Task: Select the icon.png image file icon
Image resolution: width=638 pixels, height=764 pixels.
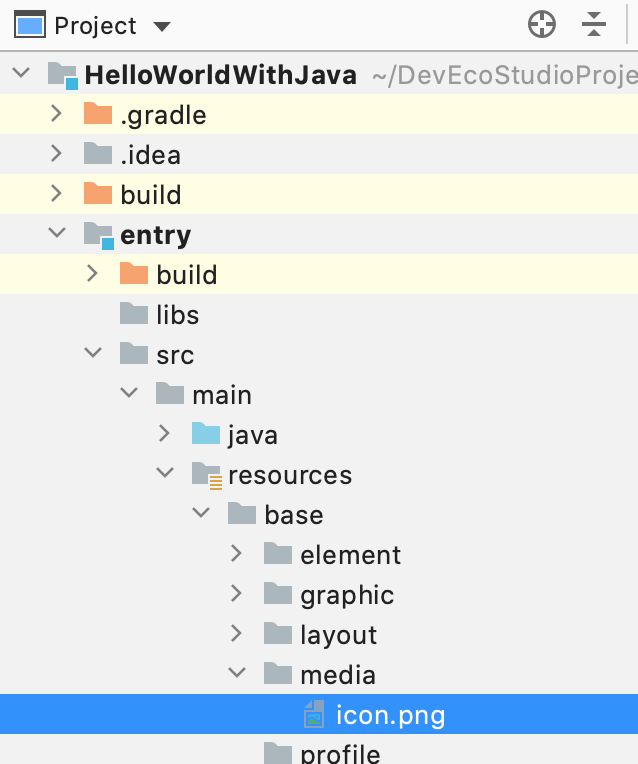Action: coord(314,714)
